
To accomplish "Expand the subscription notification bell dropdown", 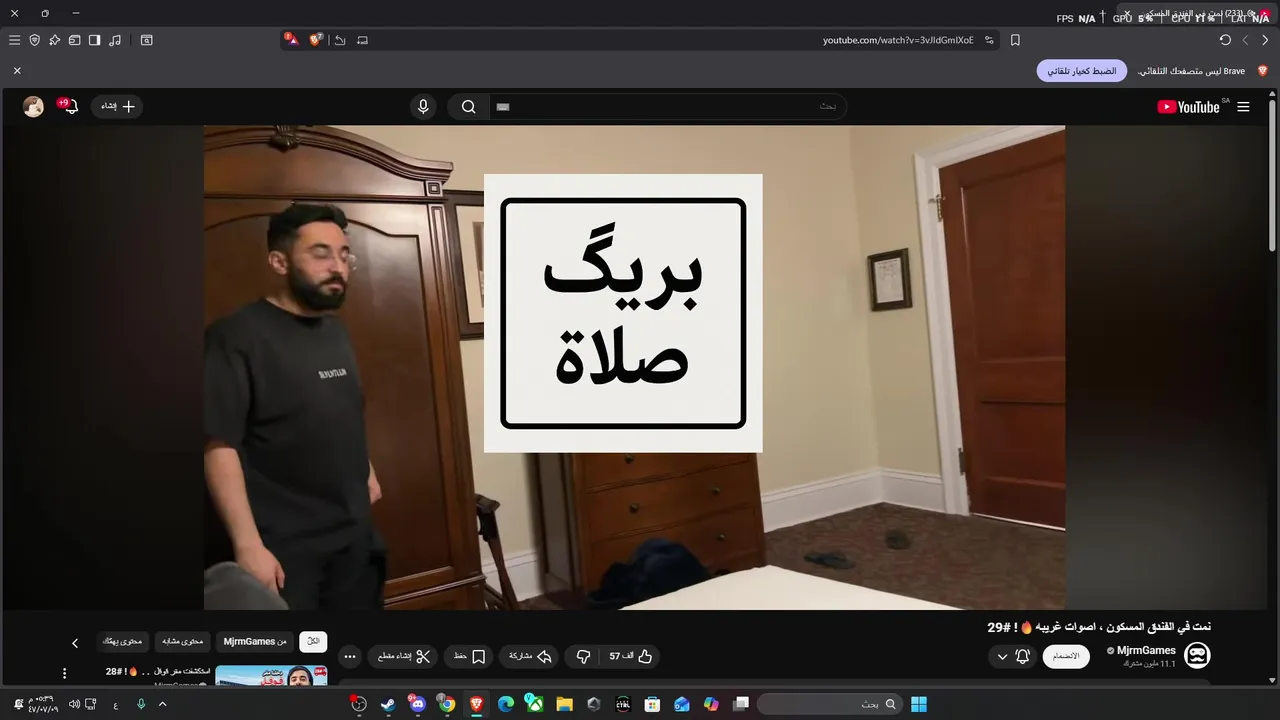I will pyautogui.click(x=1012, y=656).
